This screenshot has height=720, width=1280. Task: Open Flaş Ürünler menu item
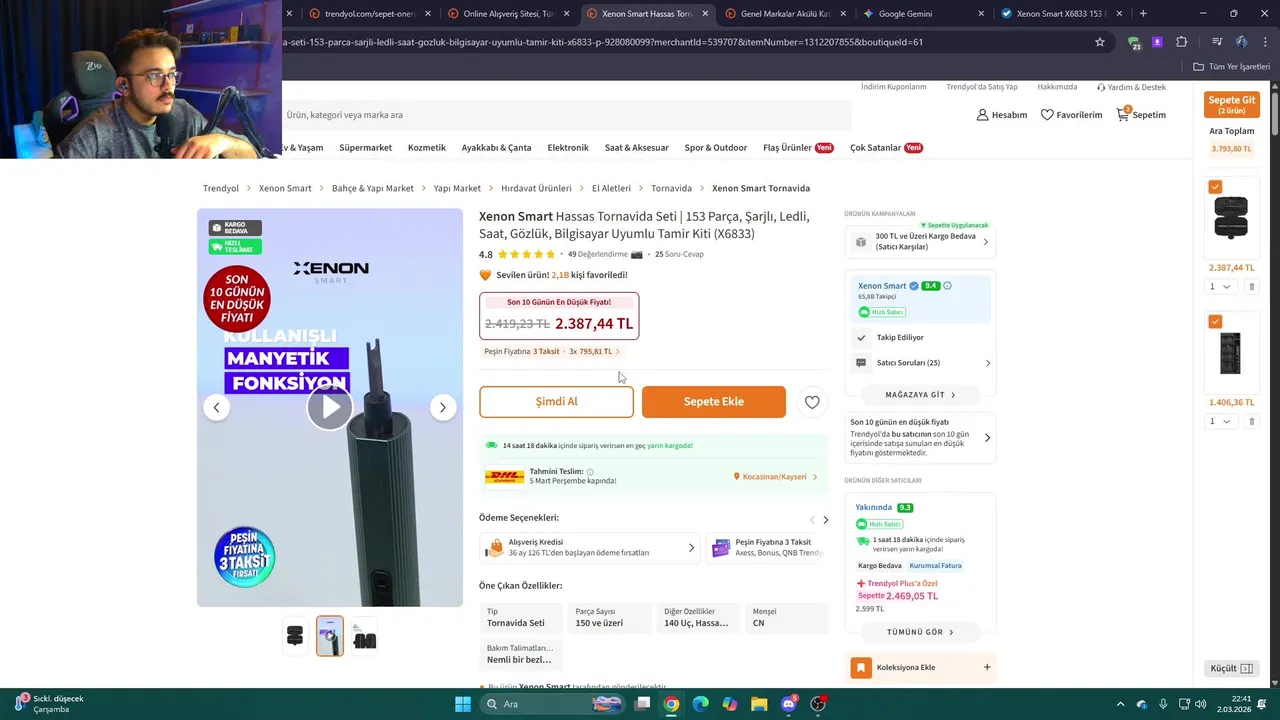click(798, 147)
